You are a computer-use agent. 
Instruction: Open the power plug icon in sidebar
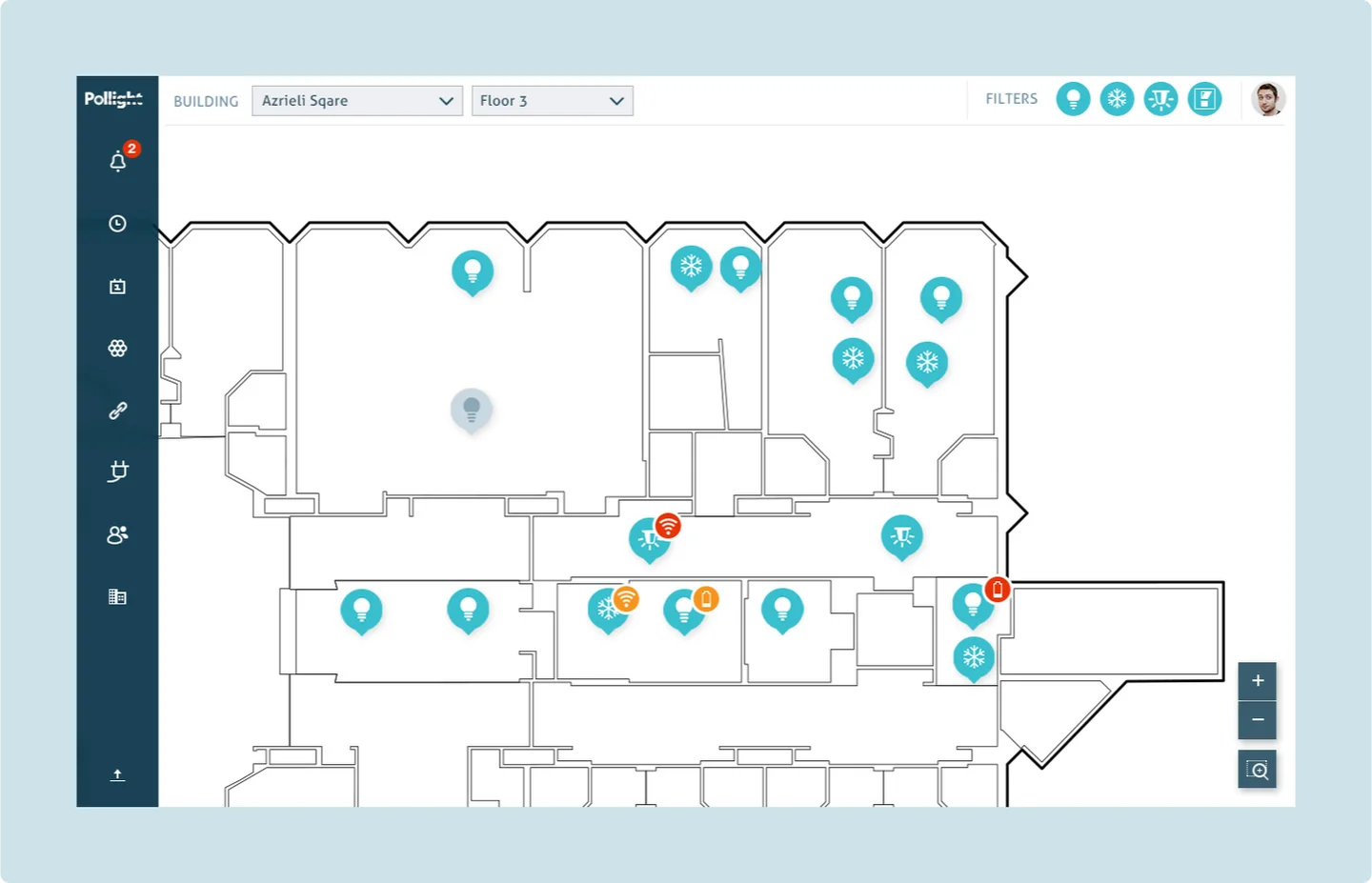[x=117, y=472]
